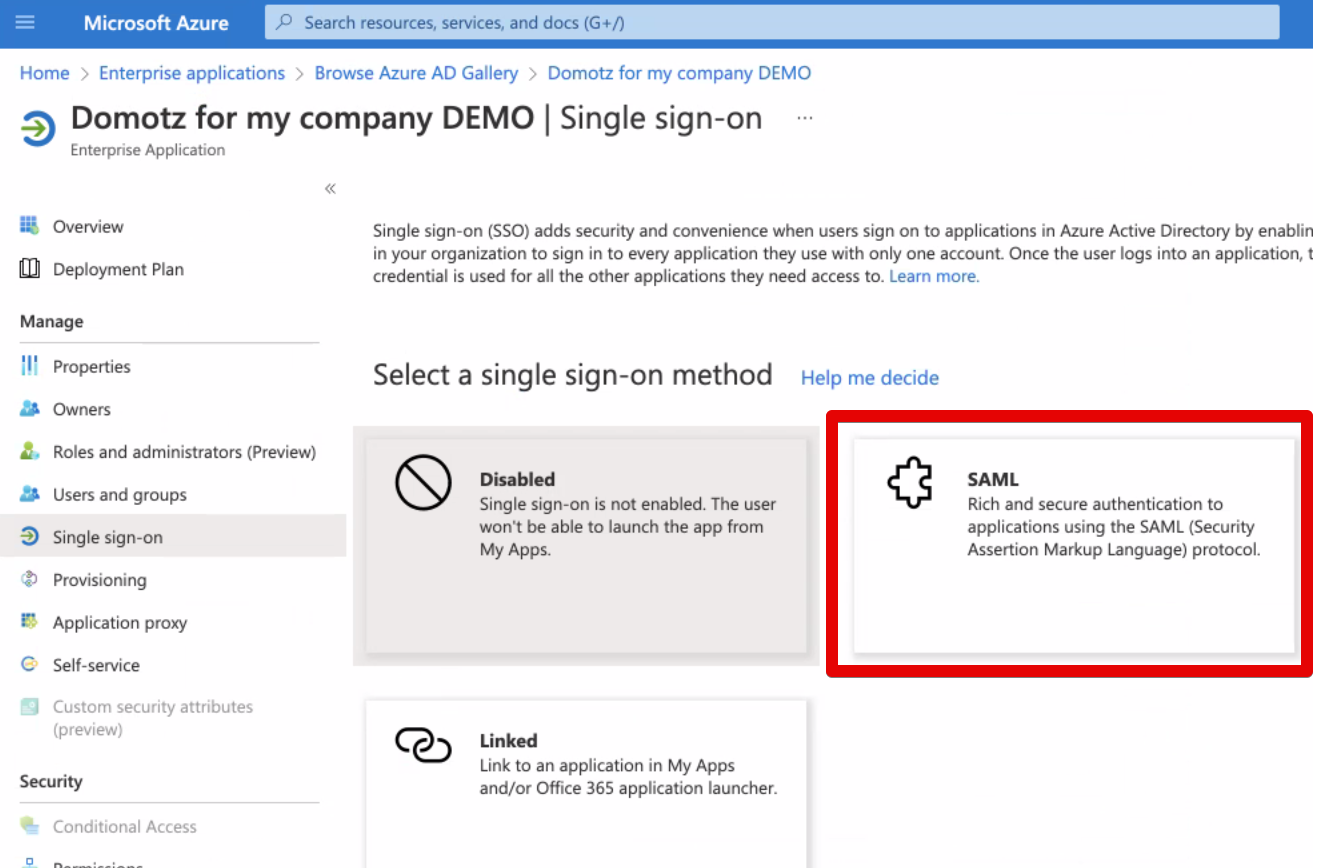
Task: Collapse the sidebar with the double chevron
Action: click(330, 188)
